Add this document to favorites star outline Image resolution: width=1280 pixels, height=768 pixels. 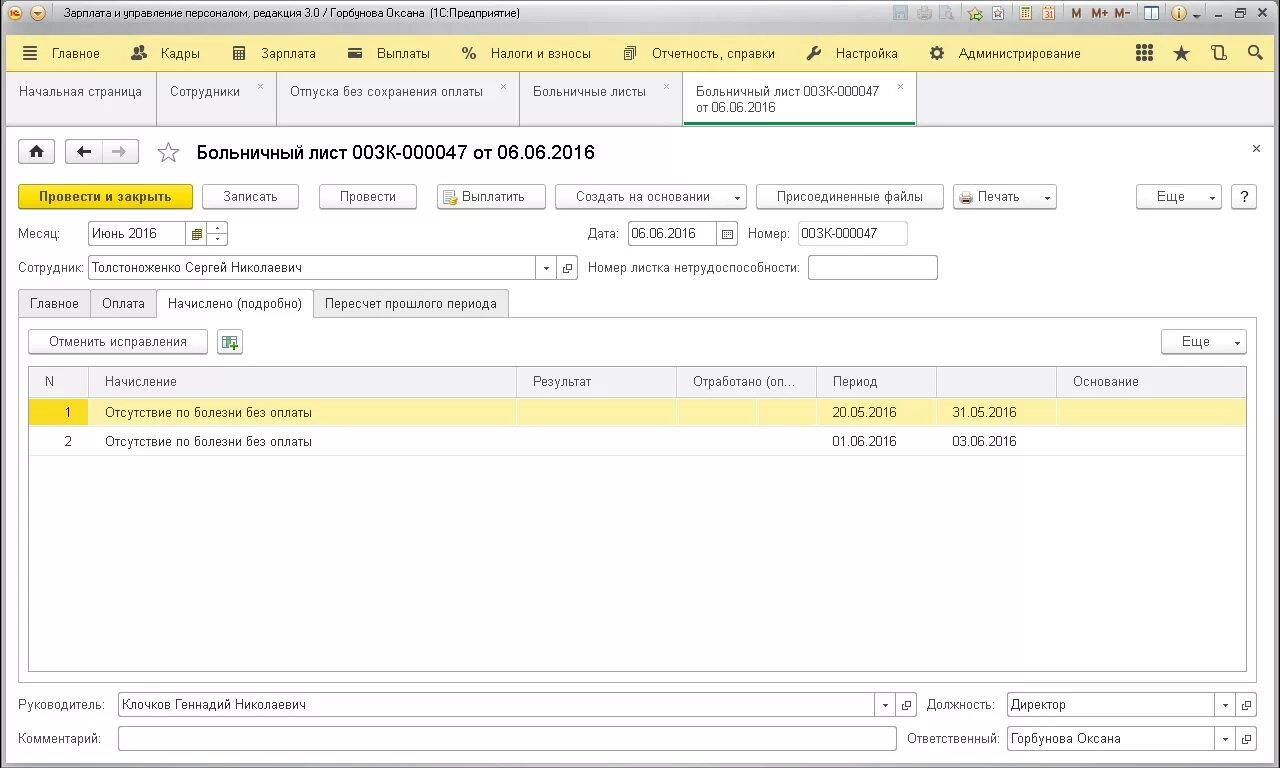coord(168,152)
